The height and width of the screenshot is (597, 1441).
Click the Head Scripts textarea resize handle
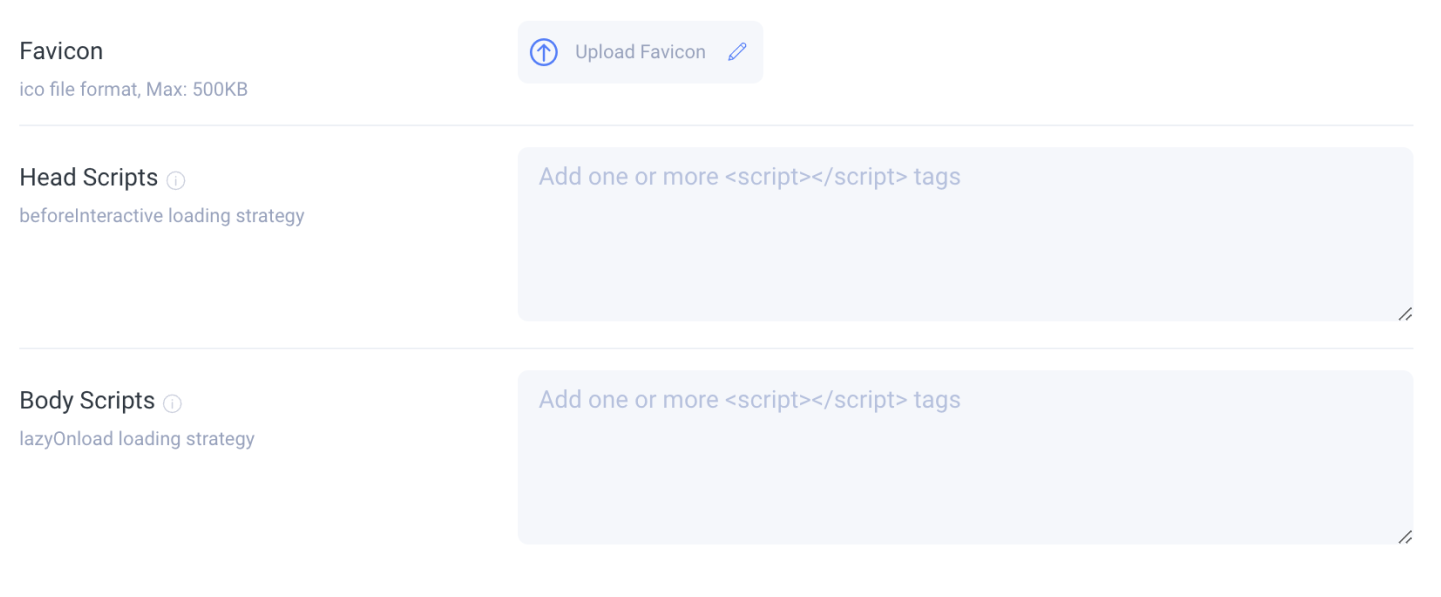pos(1404,313)
